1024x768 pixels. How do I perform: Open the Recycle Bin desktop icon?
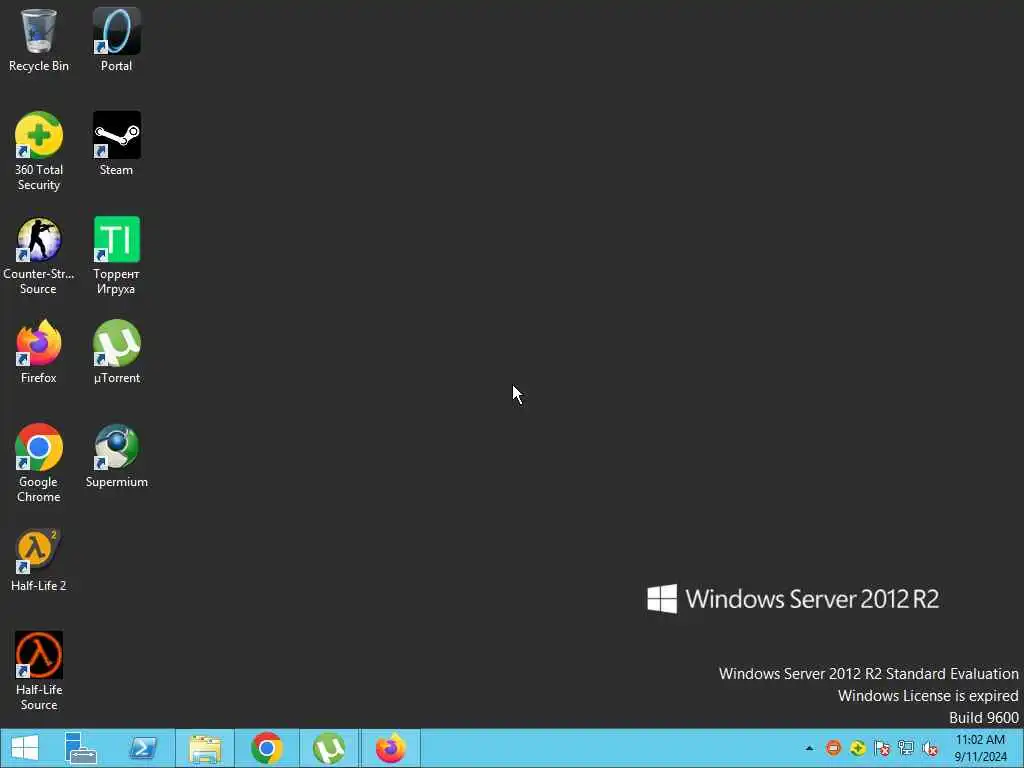(39, 31)
